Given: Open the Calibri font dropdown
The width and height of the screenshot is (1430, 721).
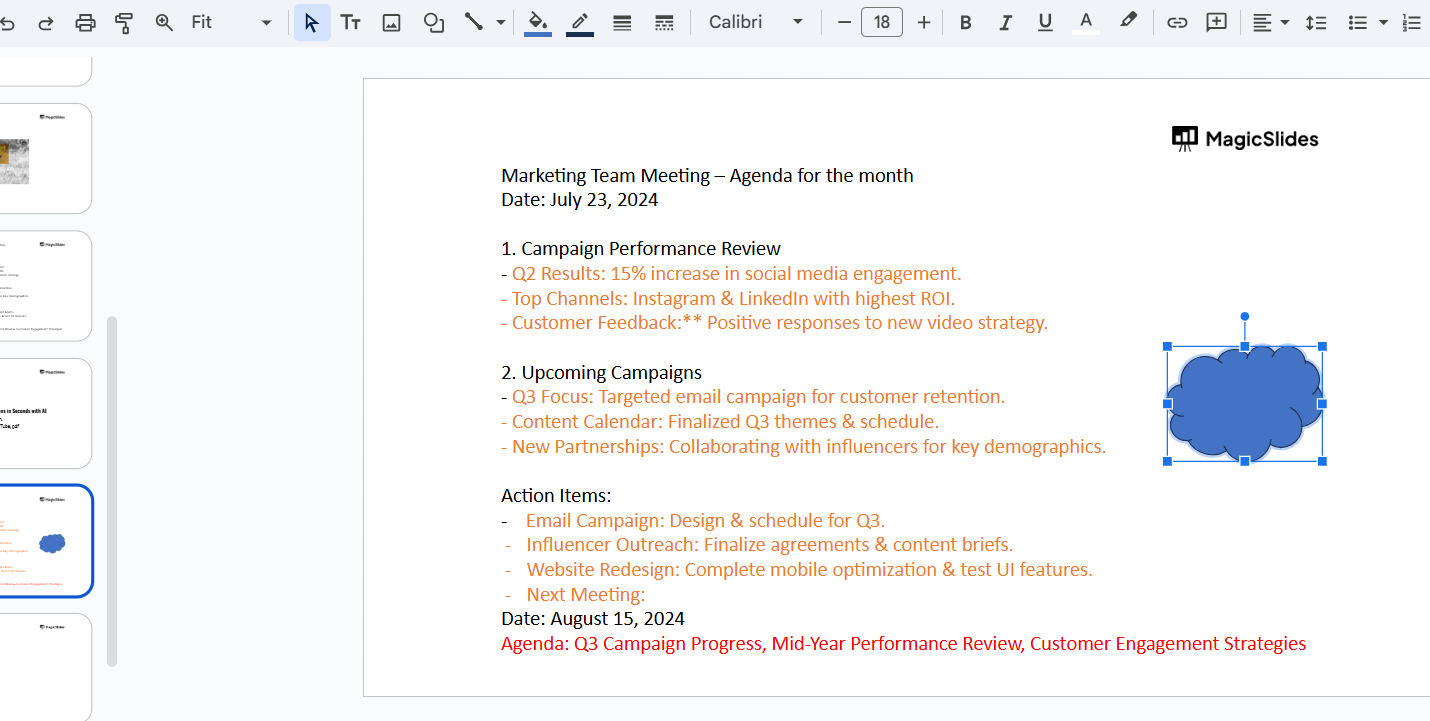Looking at the screenshot, I should pos(755,22).
